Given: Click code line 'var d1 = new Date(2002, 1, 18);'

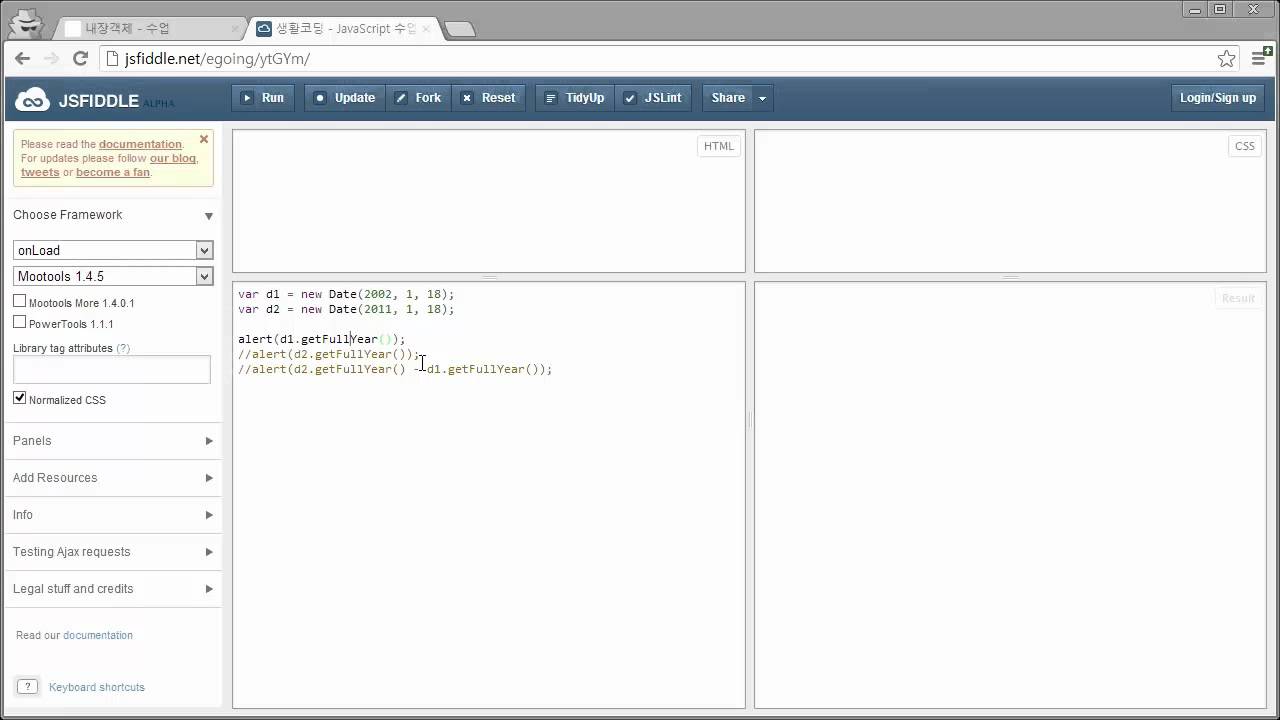Looking at the screenshot, I should click(346, 294).
